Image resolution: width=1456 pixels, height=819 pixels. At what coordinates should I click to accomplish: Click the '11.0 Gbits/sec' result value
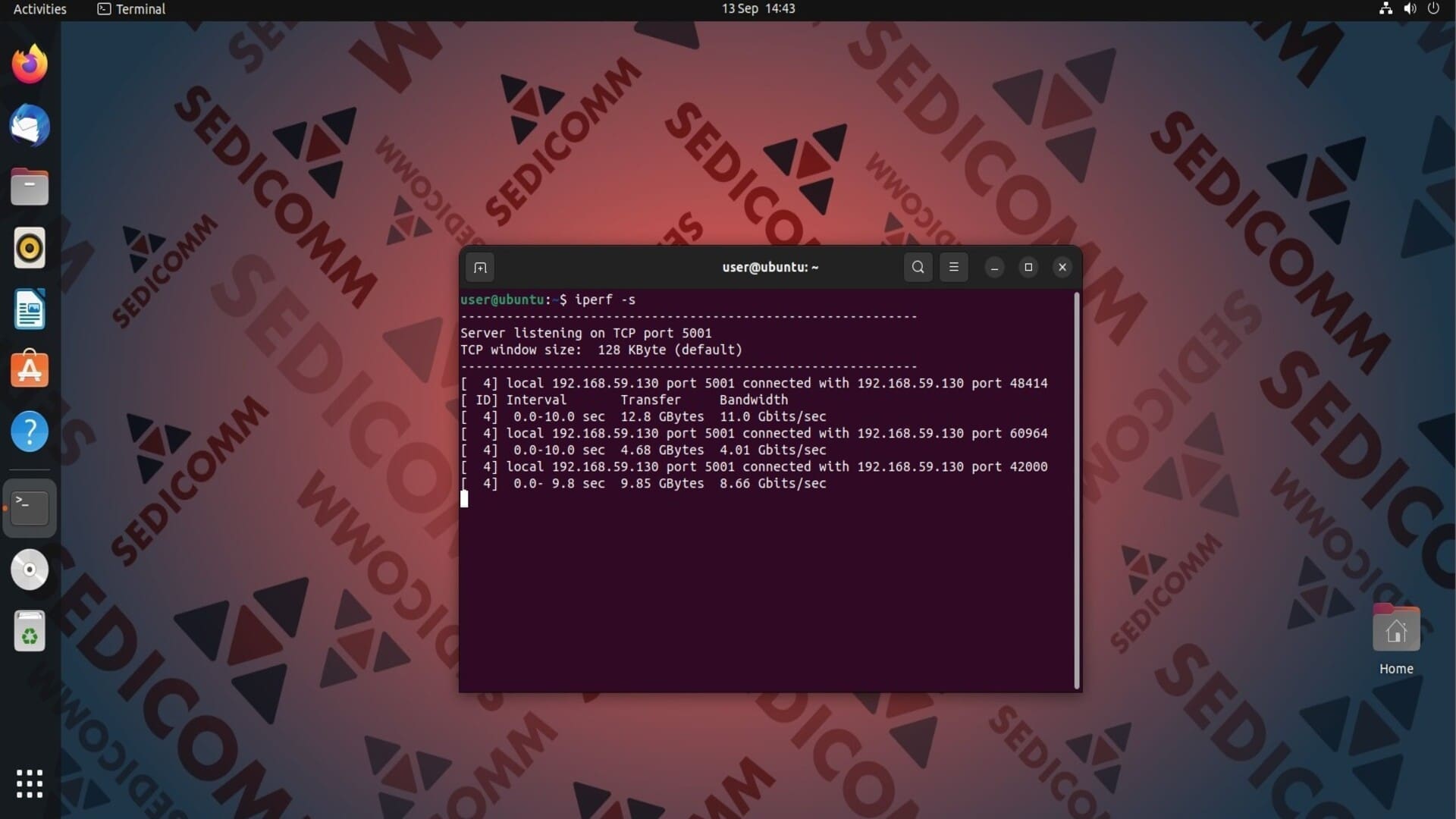[x=773, y=416]
